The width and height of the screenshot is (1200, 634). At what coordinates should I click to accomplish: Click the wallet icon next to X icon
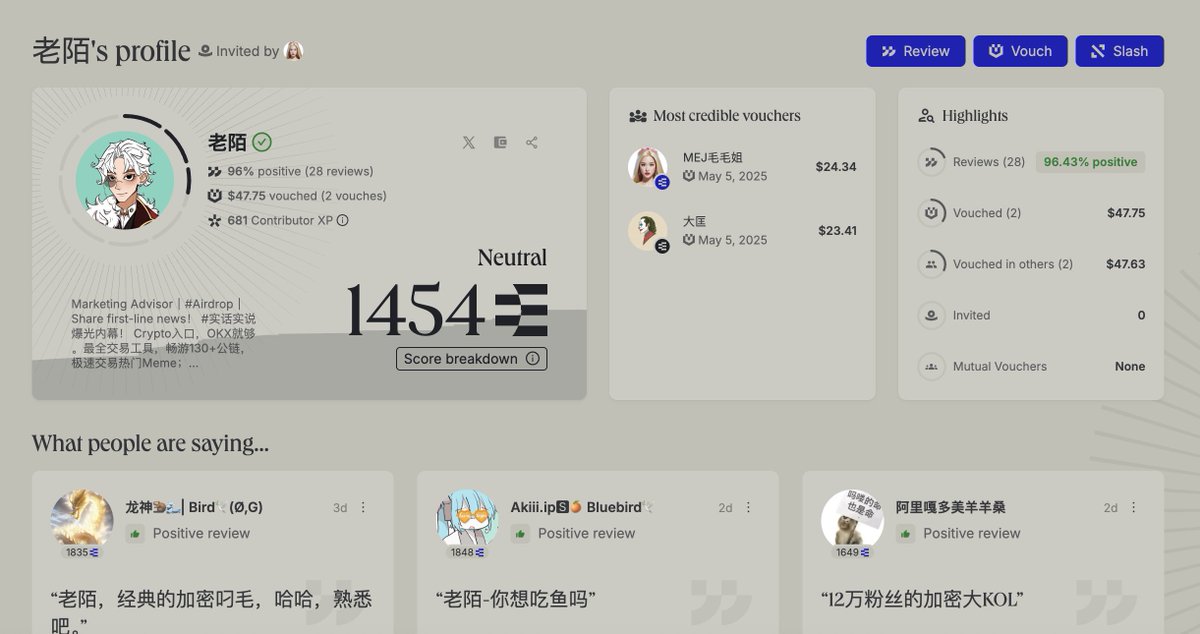tap(500, 142)
